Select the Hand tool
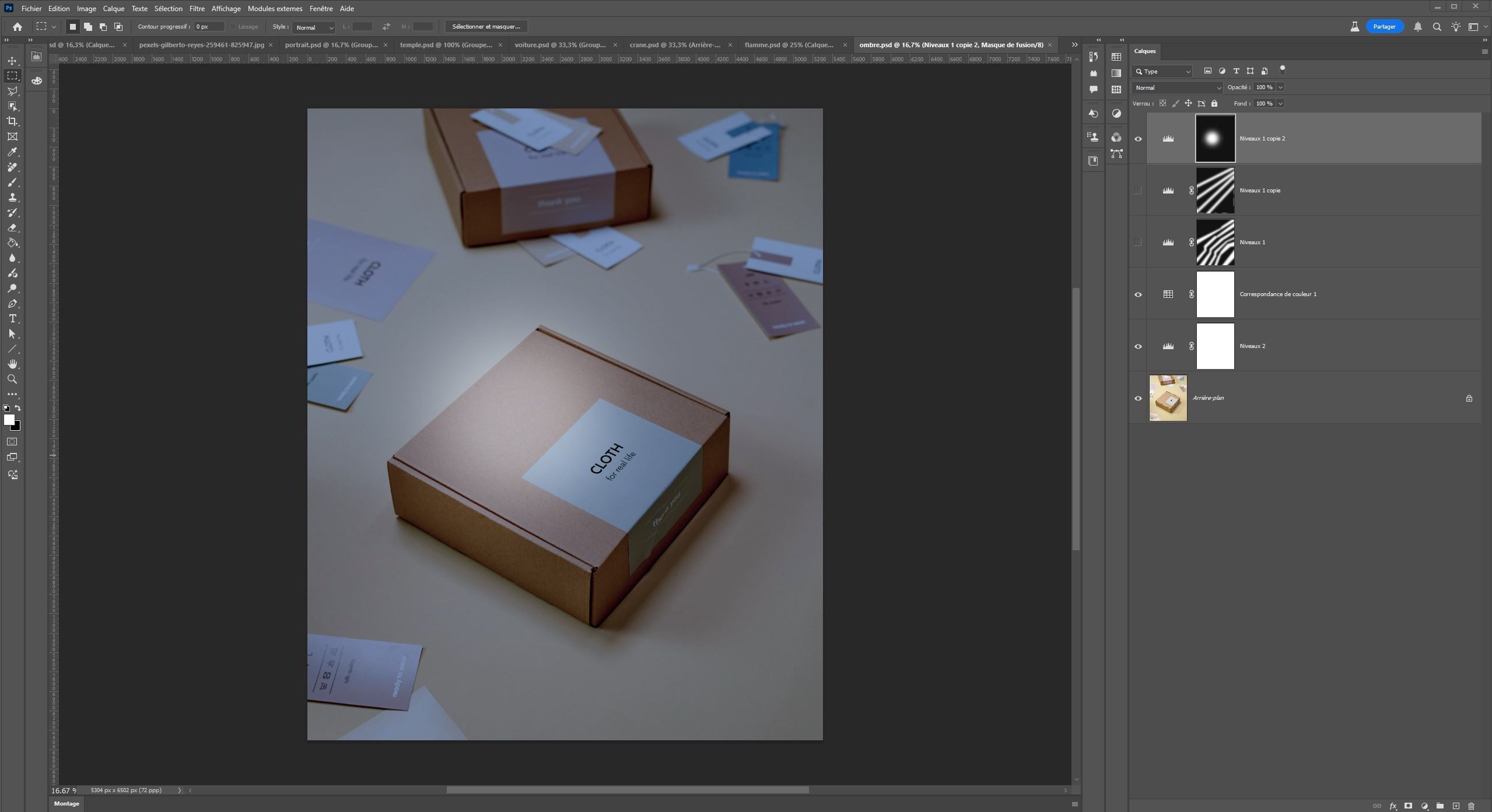The image size is (1492, 812). pos(12,364)
